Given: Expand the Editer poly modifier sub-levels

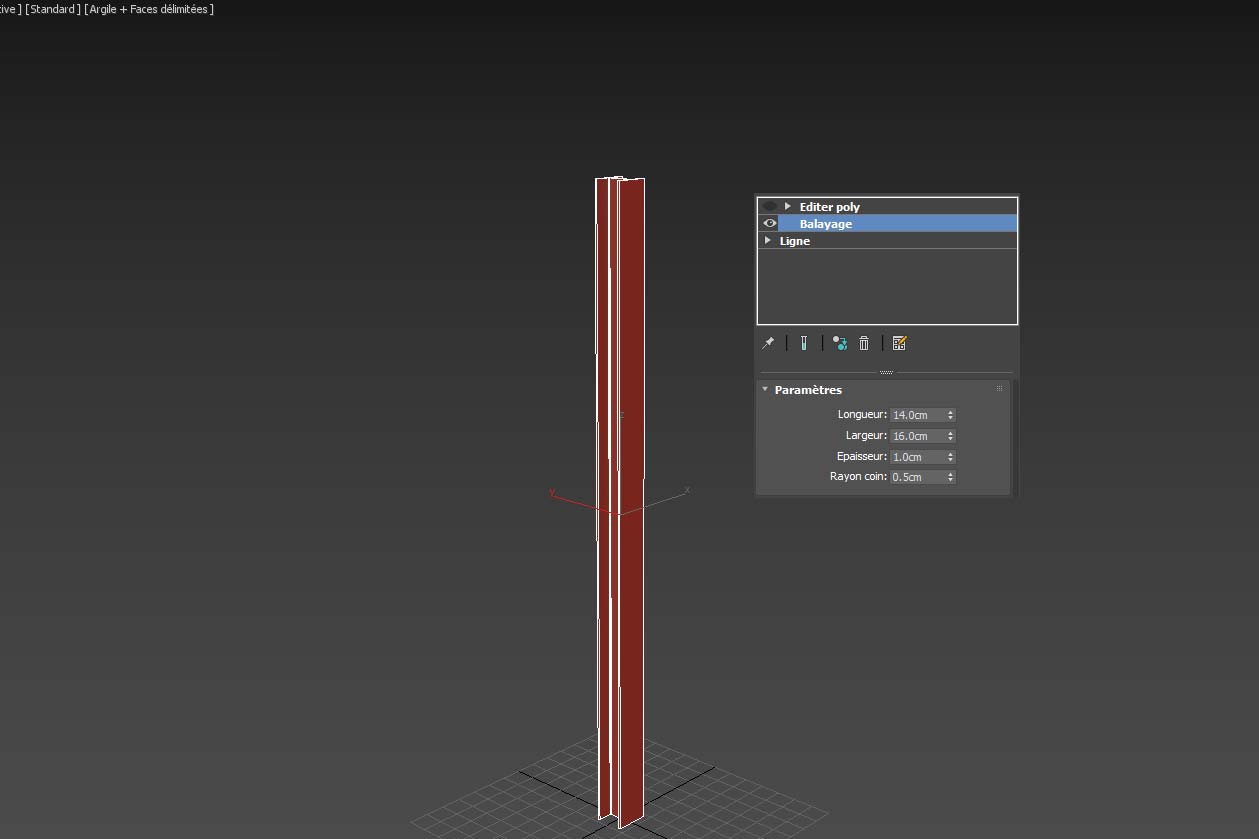Looking at the screenshot, I should click(x=788, y=206).
